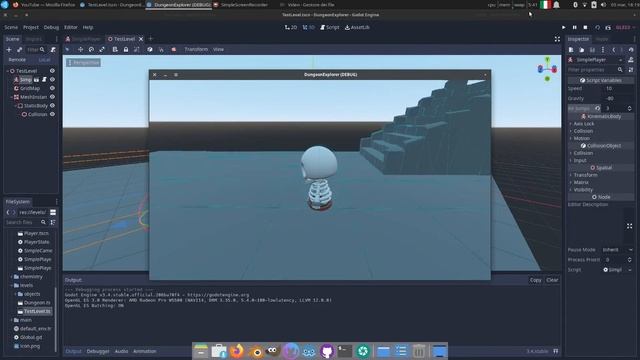Click the script icon on SimplePlayer node

[44, 80]
